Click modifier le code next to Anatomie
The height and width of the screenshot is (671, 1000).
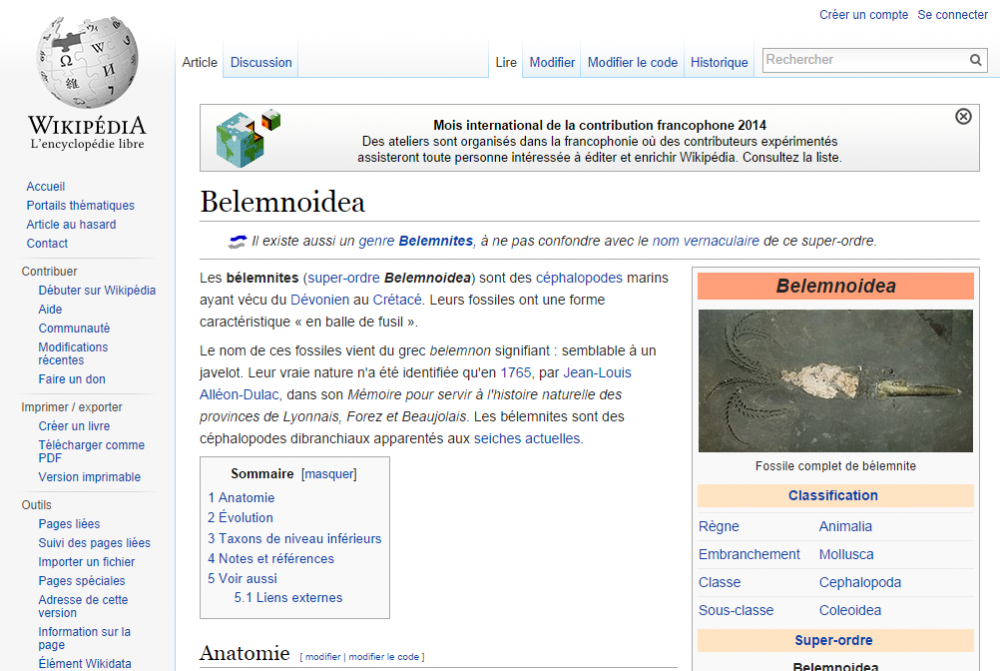[384, 657]
